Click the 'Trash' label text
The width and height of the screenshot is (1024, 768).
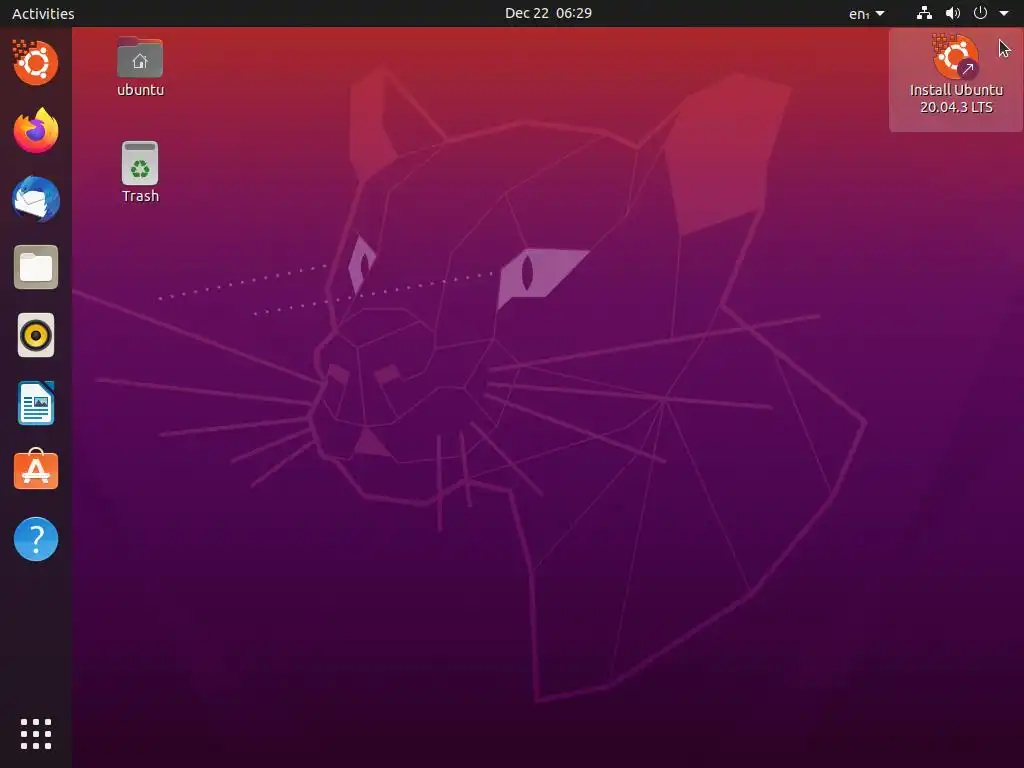click(140, 196)
